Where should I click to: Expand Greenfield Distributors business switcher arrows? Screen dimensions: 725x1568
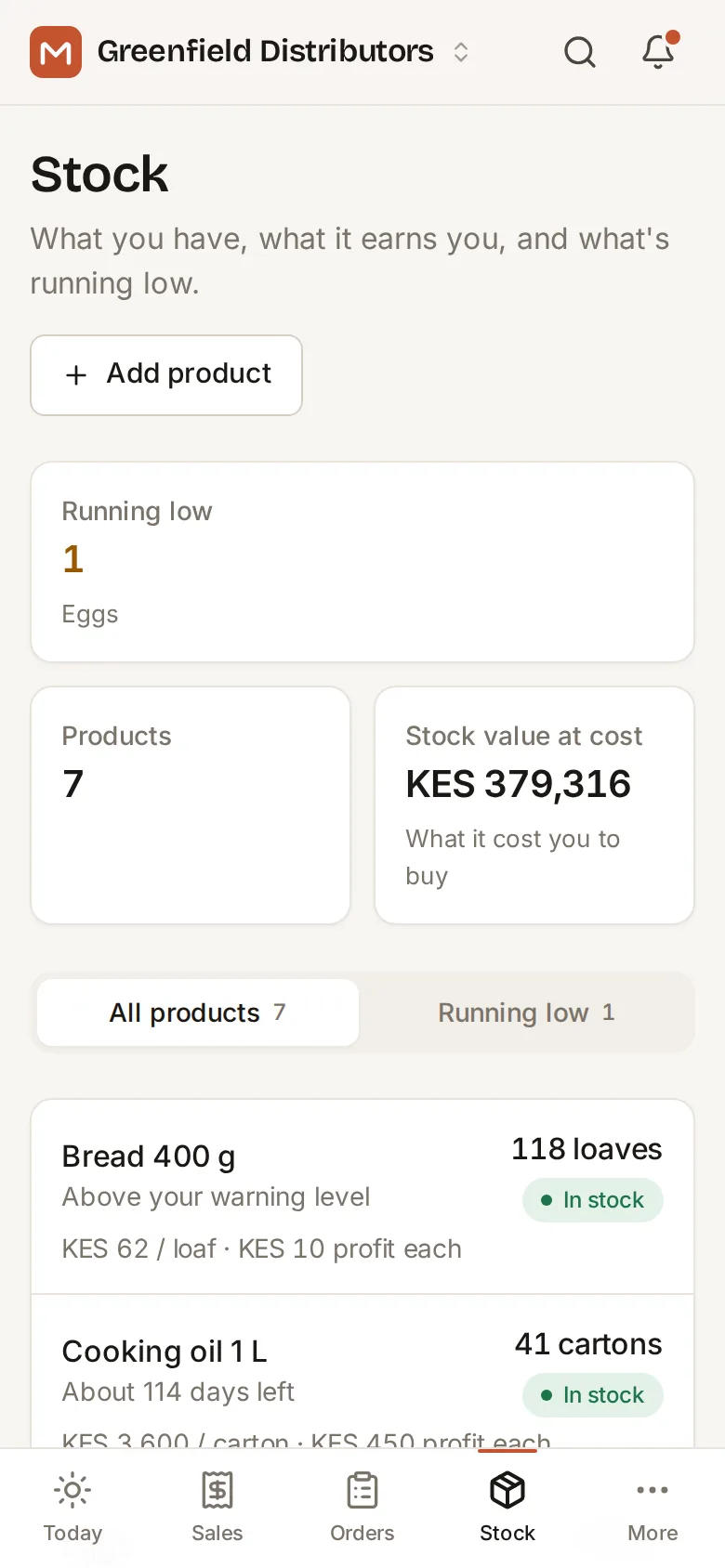click(461, 52)
